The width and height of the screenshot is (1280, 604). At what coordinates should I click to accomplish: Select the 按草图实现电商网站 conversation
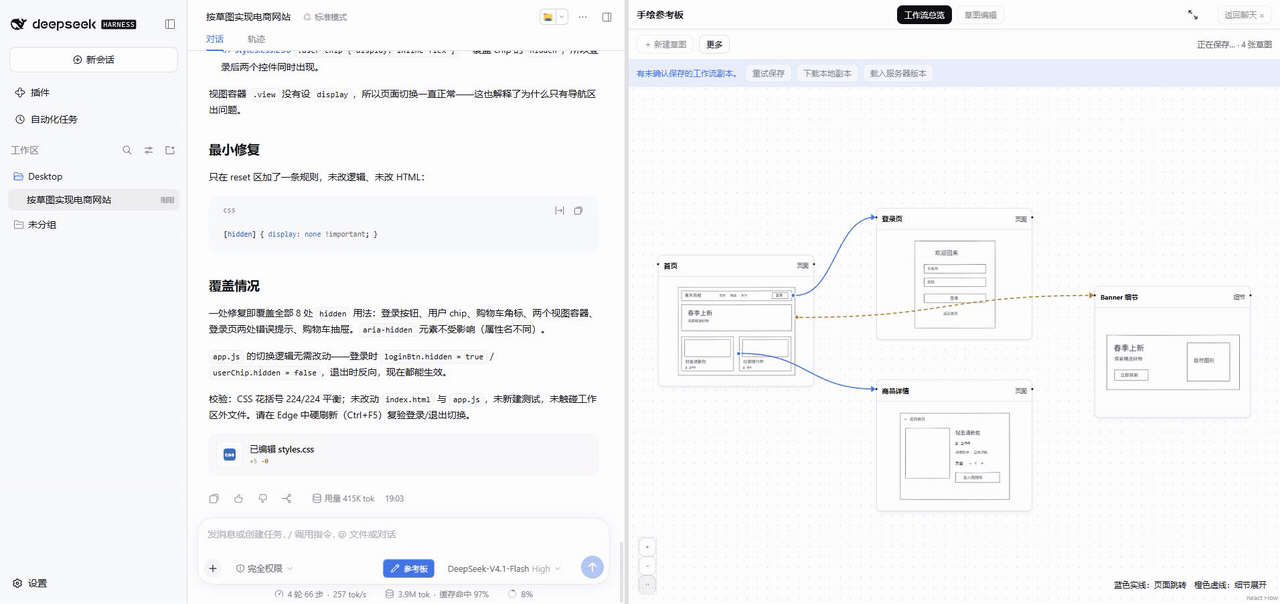coord(94,200)
